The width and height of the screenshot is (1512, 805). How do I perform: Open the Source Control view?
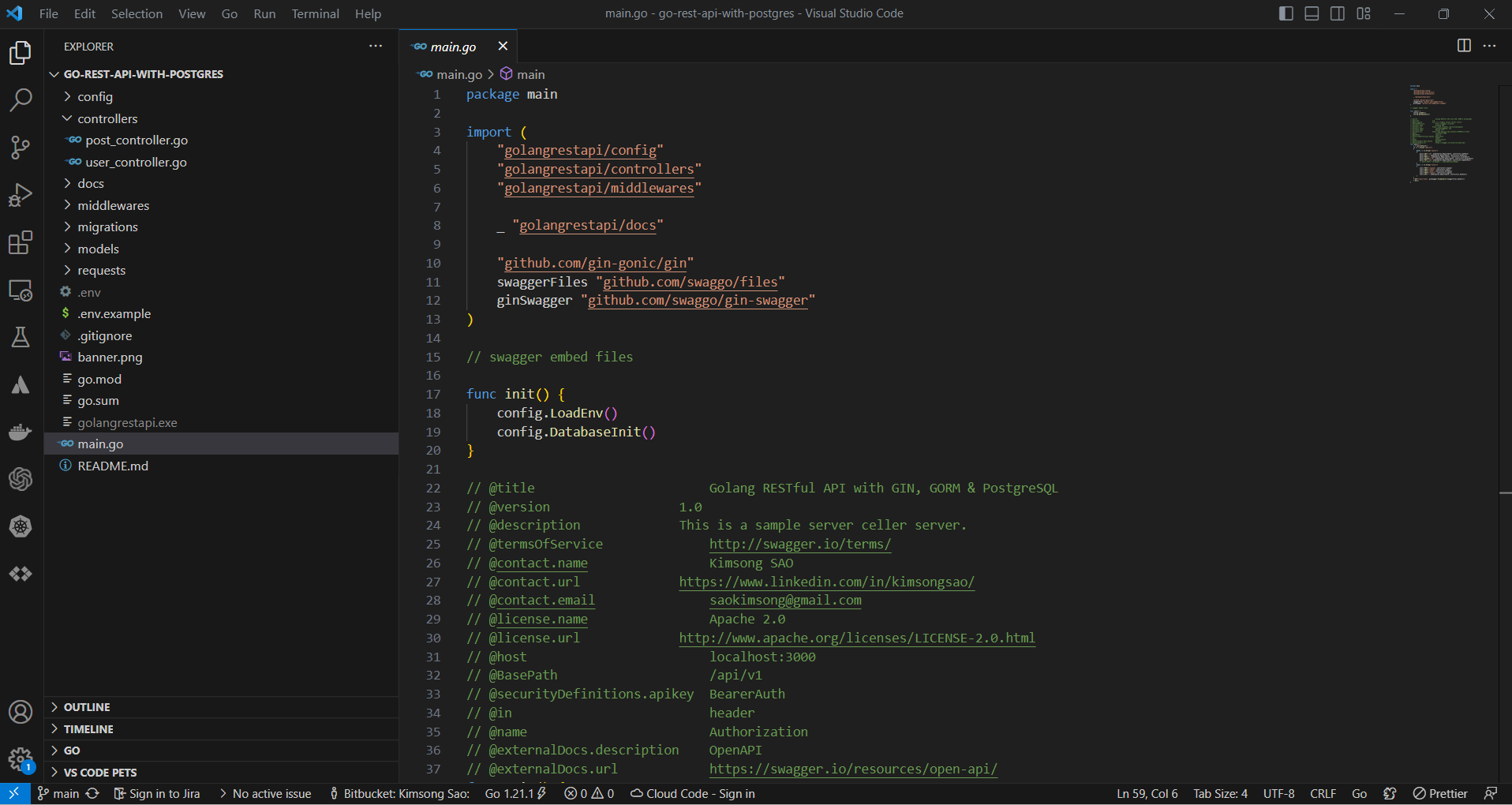point(21,148)
